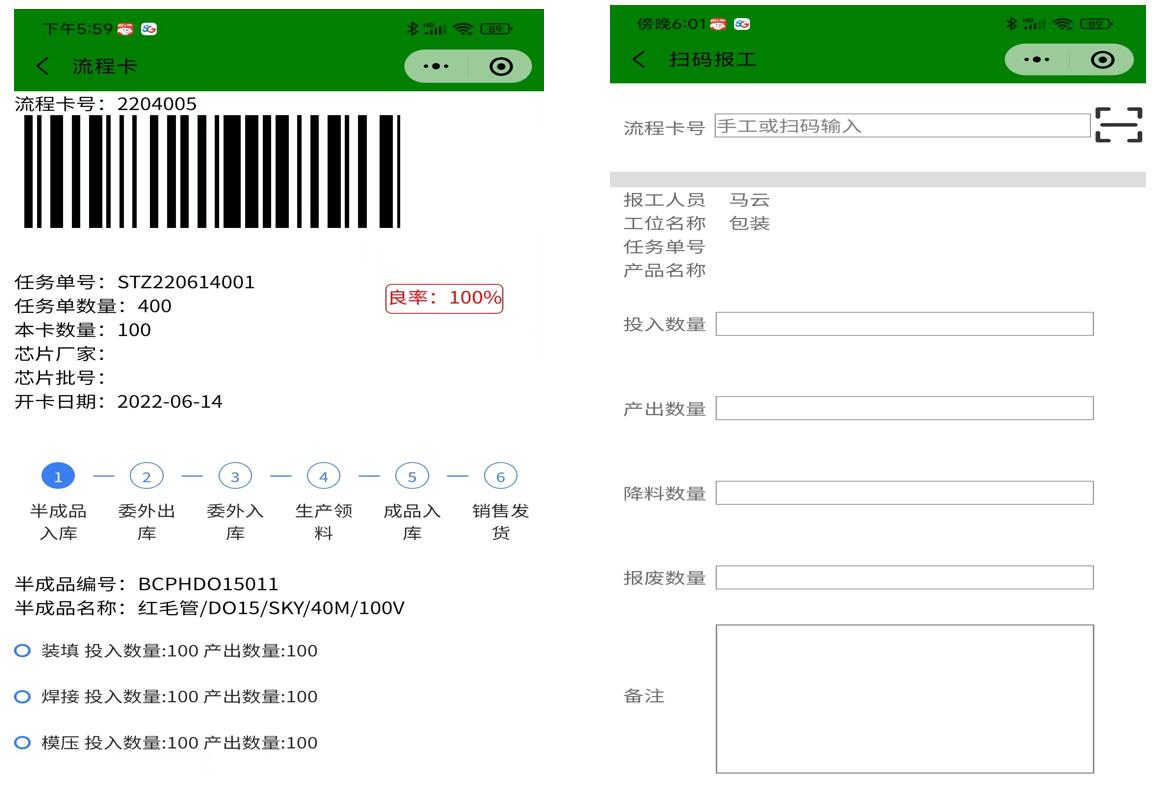Go back from the 扫码报工 page
Viewport: 1152px width, 791px height.
click(x=639, y=60)
